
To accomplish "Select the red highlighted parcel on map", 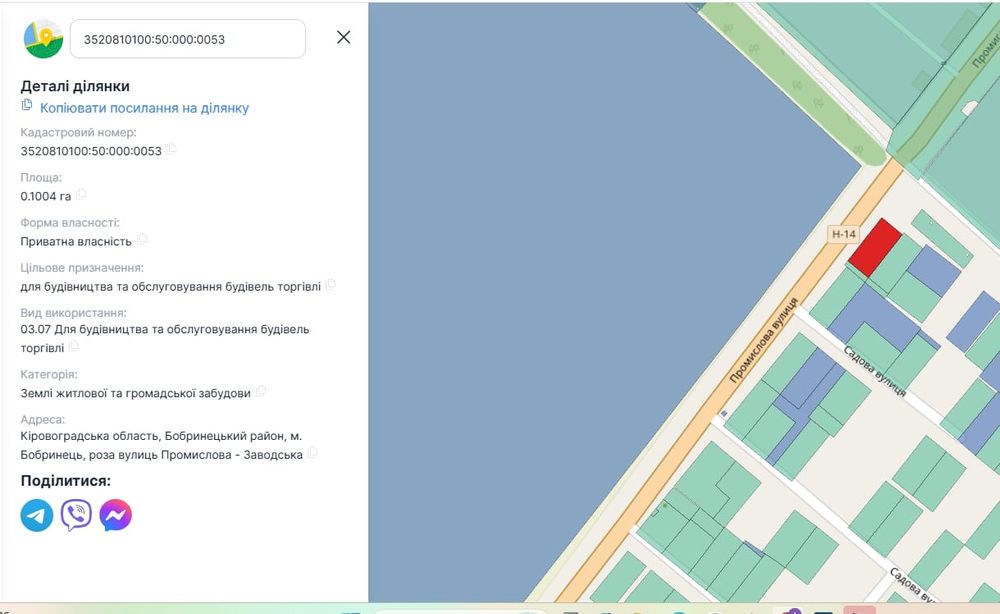I will (873, 246).
